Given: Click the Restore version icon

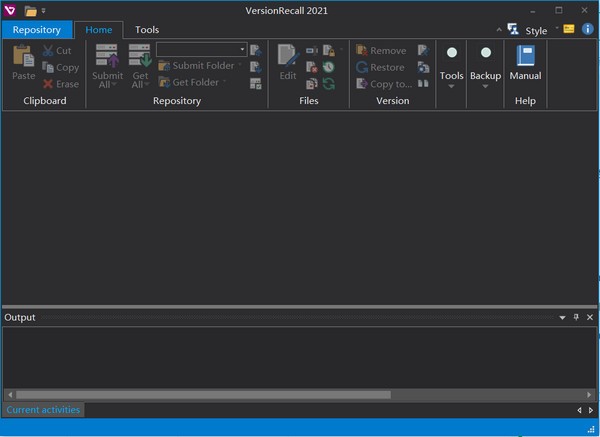Looking at the screenshot, I should click(363, 67).
